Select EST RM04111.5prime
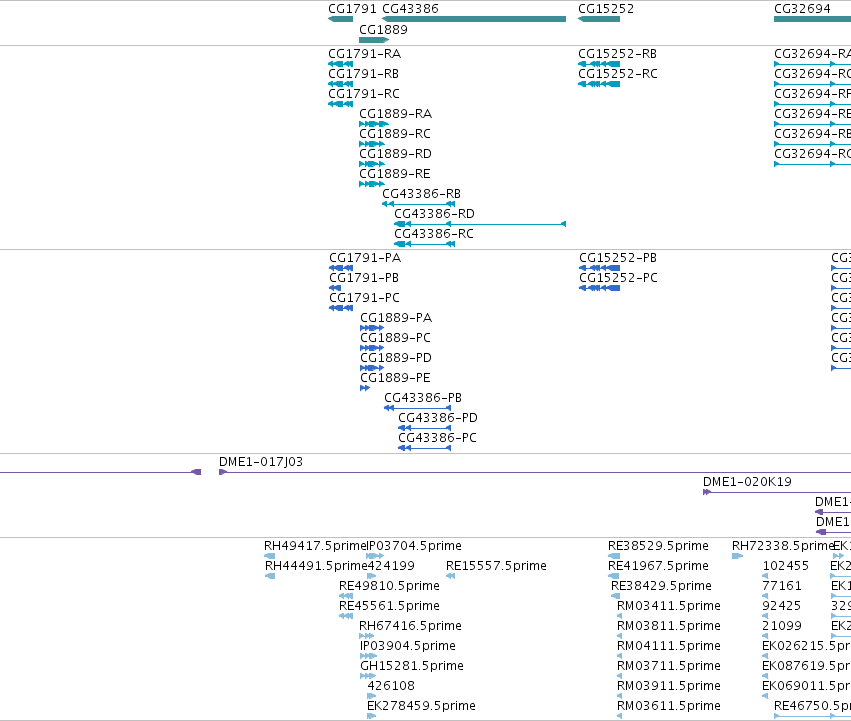This screenshot has width=851, height=721. (x=669, y=647)
